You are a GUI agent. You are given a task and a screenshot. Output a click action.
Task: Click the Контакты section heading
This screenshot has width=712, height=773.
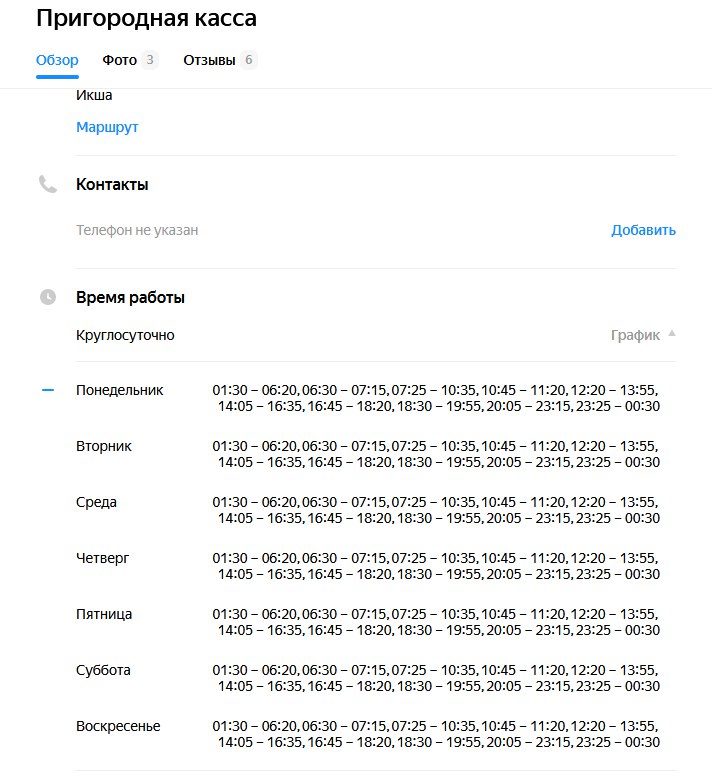tap(112, 184)
